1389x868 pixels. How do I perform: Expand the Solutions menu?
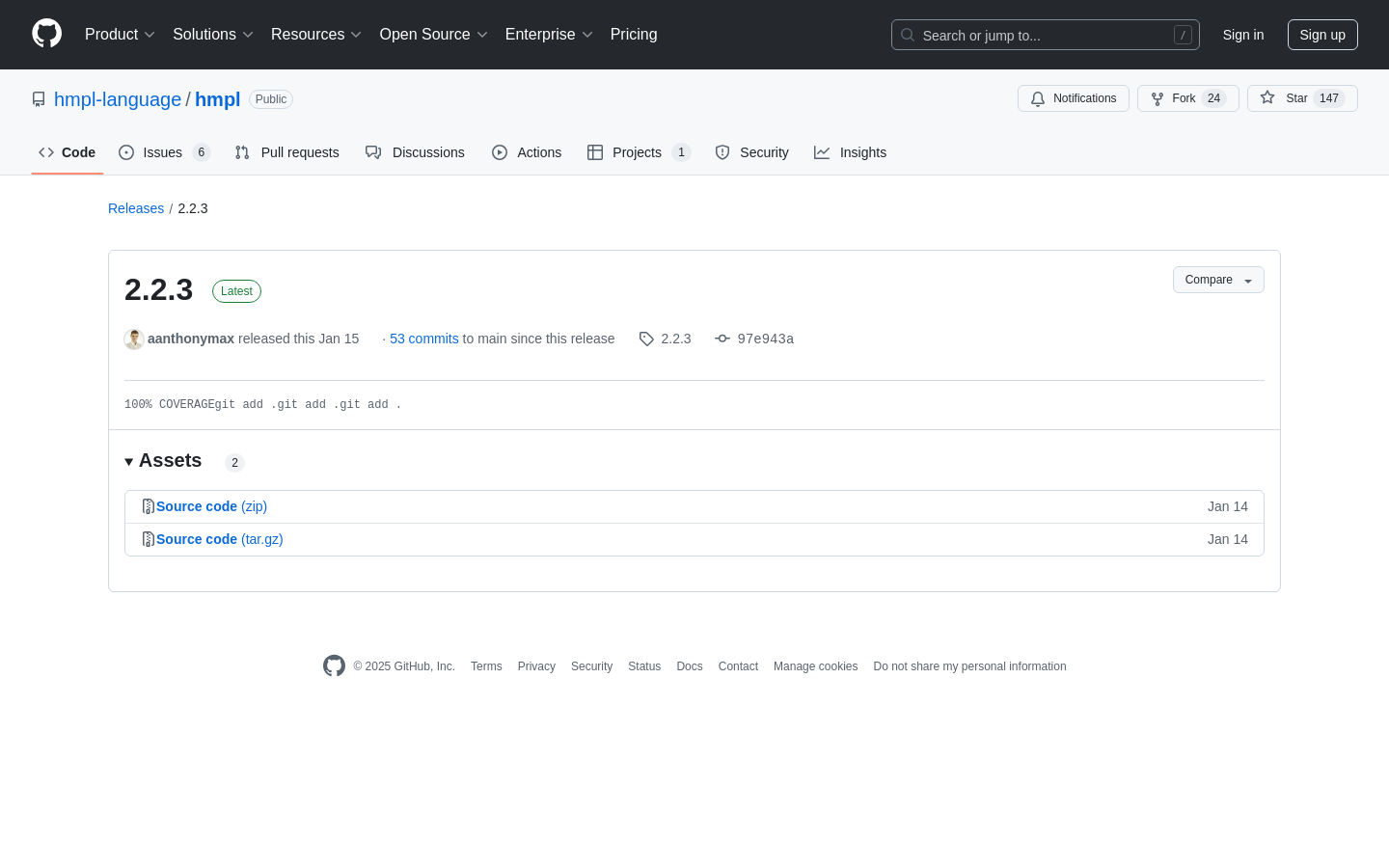coord(213,35)
